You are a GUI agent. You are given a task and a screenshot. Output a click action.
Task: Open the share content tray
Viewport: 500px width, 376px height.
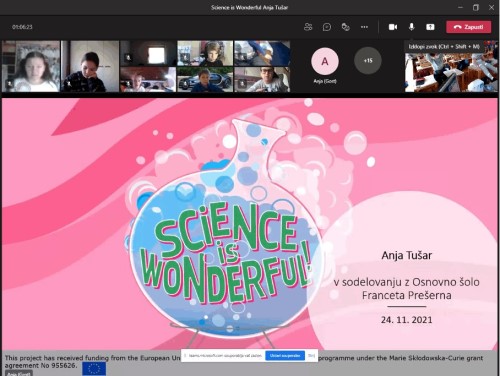pos(430,27)
